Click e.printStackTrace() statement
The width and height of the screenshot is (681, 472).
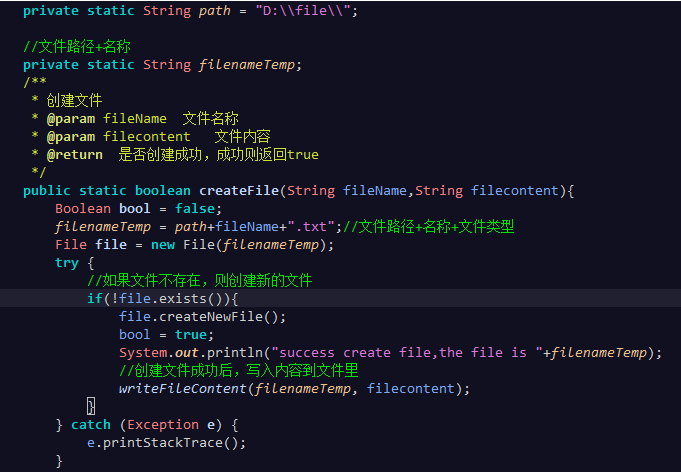(x=166, y=443)
